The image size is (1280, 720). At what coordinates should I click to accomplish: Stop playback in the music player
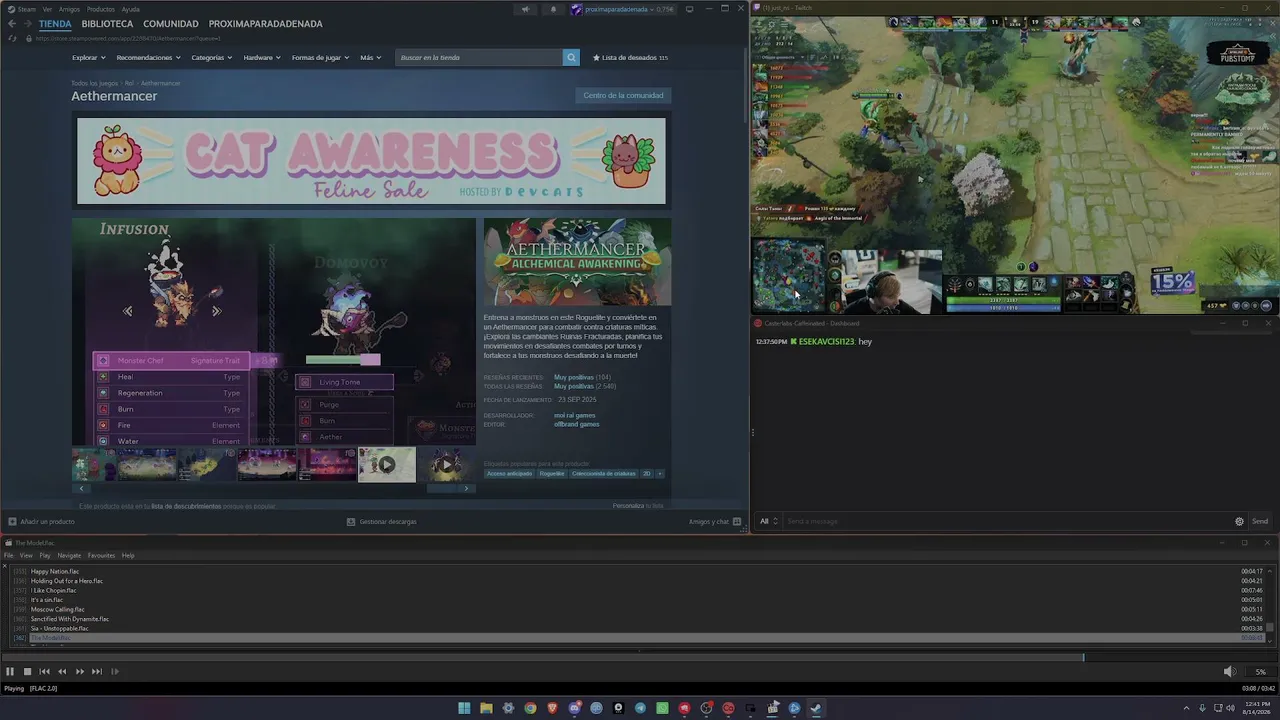tap(28, 672)
